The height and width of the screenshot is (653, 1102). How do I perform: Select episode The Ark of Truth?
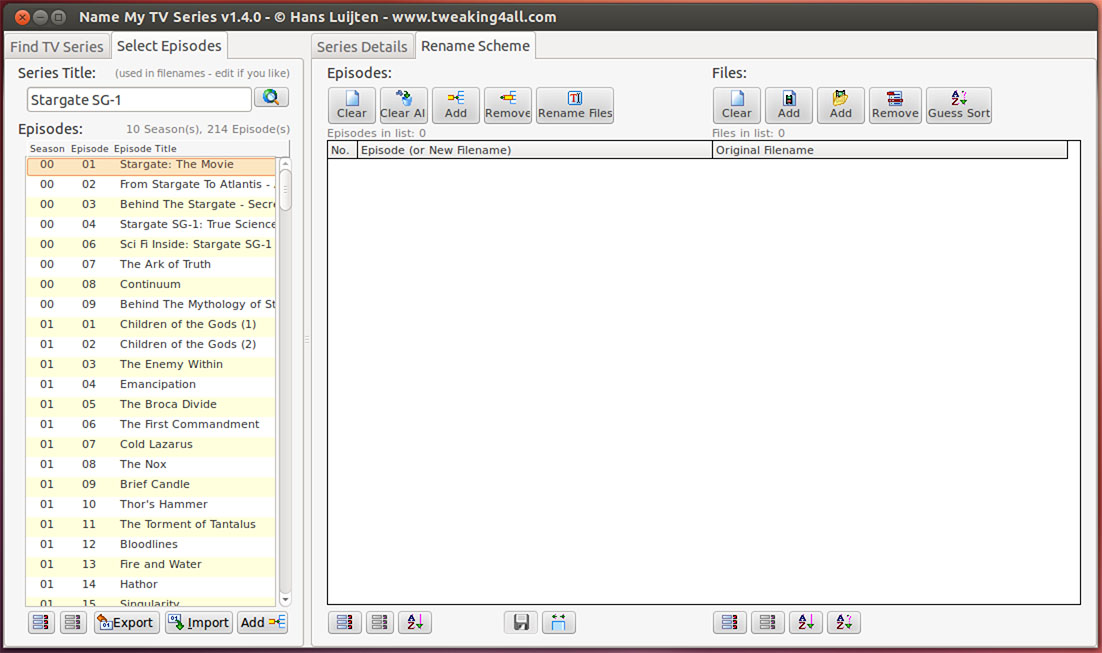[151, 264]
